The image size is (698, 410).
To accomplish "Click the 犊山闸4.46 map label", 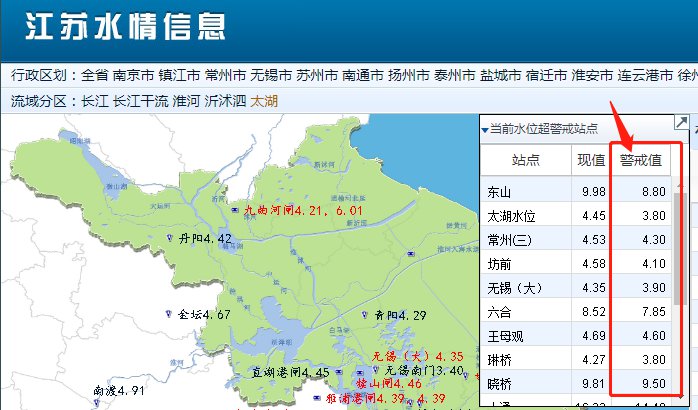I will click(389, 383).
